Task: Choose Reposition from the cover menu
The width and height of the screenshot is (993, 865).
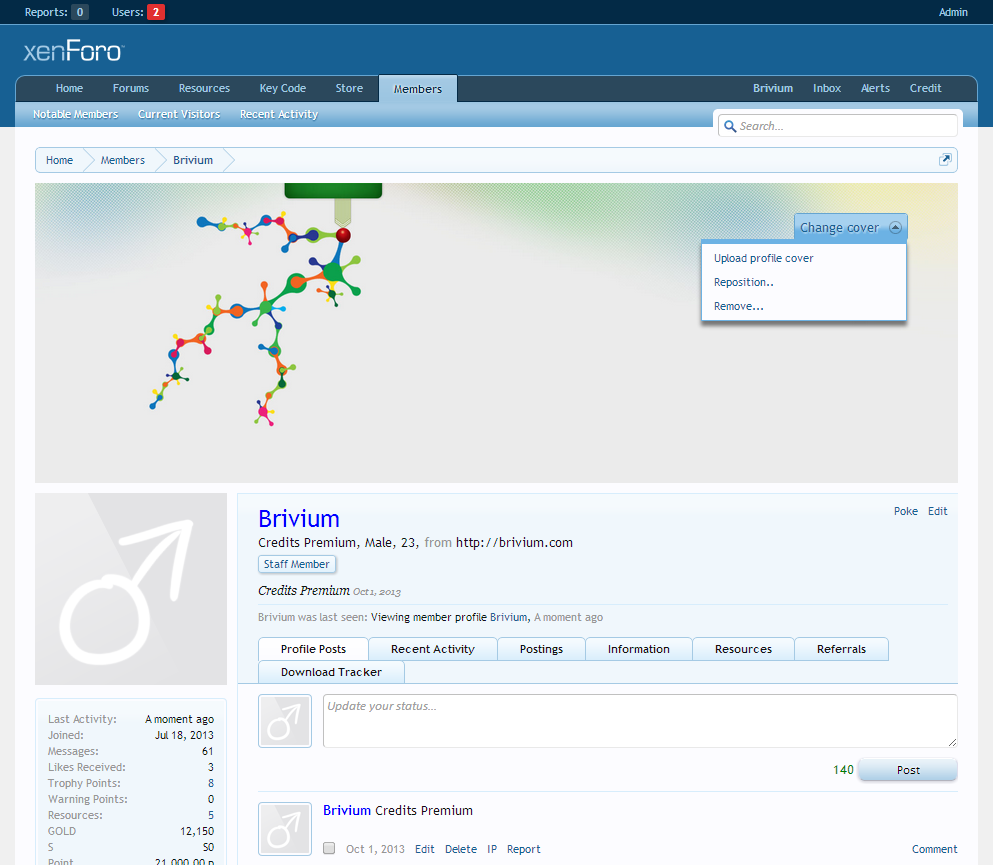Action: pyautogui.click(x=743, y=282)
